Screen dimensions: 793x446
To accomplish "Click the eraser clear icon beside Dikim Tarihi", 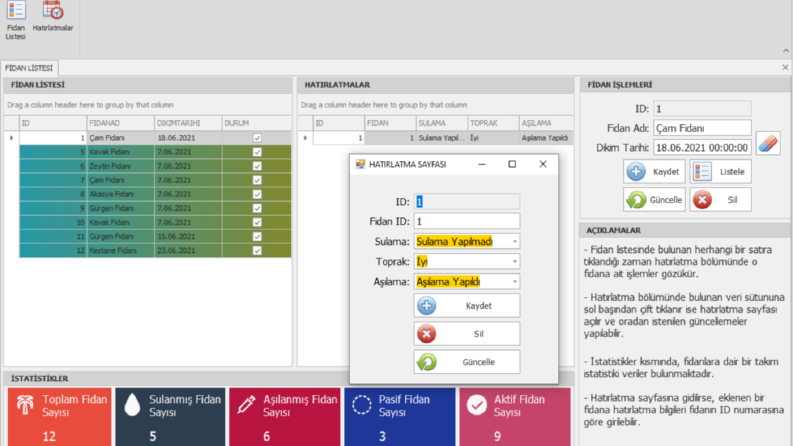I will (x=768, y=143).
